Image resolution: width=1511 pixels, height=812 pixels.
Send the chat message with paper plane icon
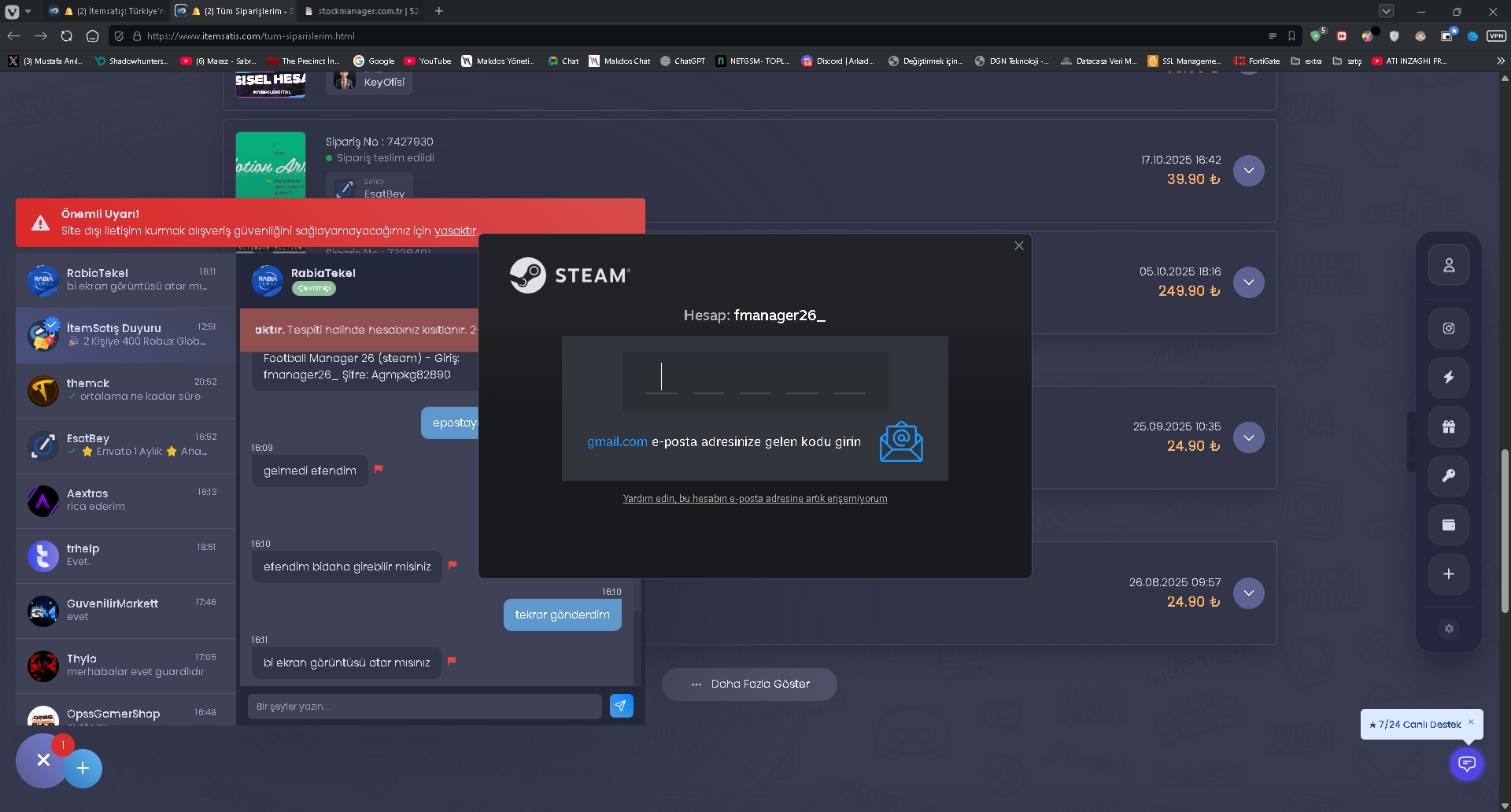622,706
